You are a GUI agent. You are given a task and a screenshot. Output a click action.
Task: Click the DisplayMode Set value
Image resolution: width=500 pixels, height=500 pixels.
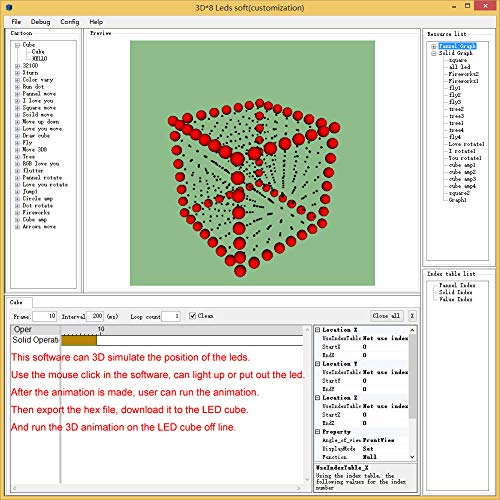[368, 449]
